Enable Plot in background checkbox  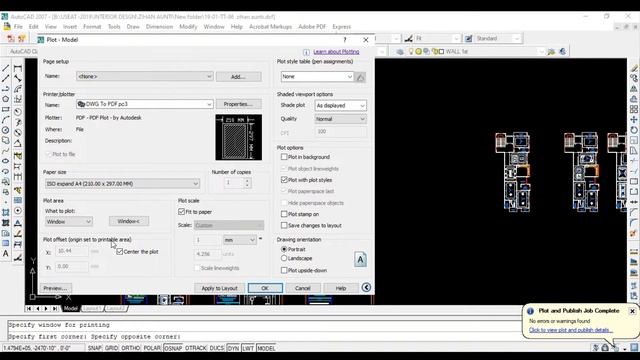(x=284, y=157)
